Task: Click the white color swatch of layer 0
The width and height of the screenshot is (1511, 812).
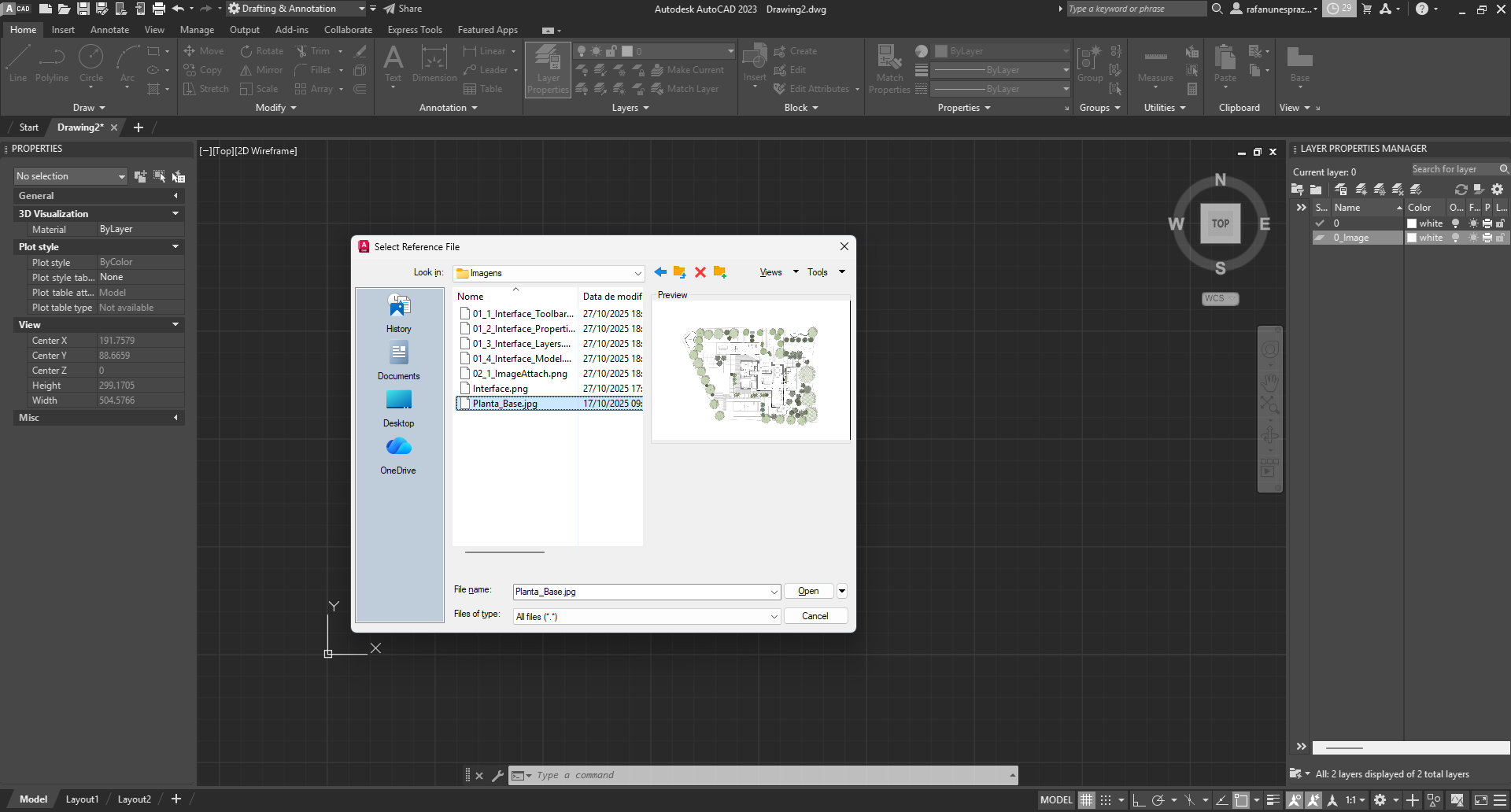Action: tap(1412, 223)
